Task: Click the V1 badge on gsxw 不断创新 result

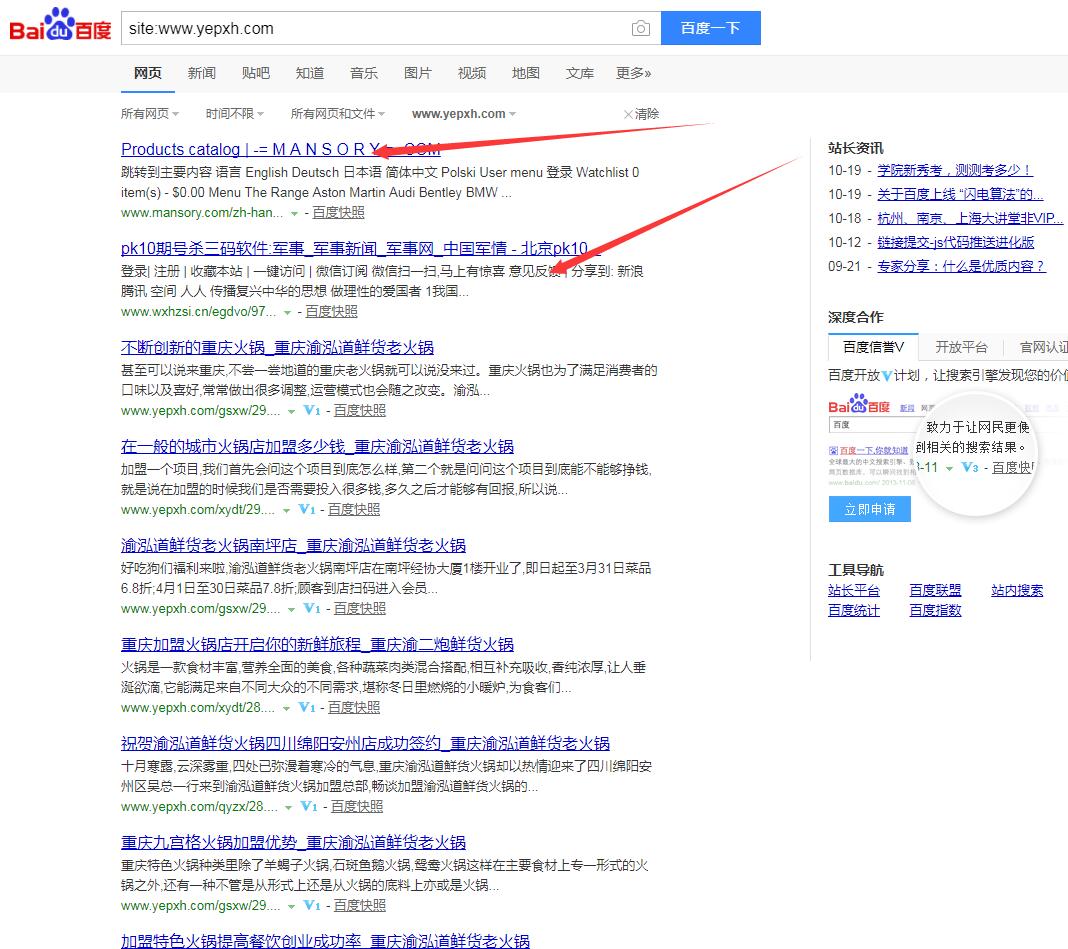Action: [x=311, y=410]
